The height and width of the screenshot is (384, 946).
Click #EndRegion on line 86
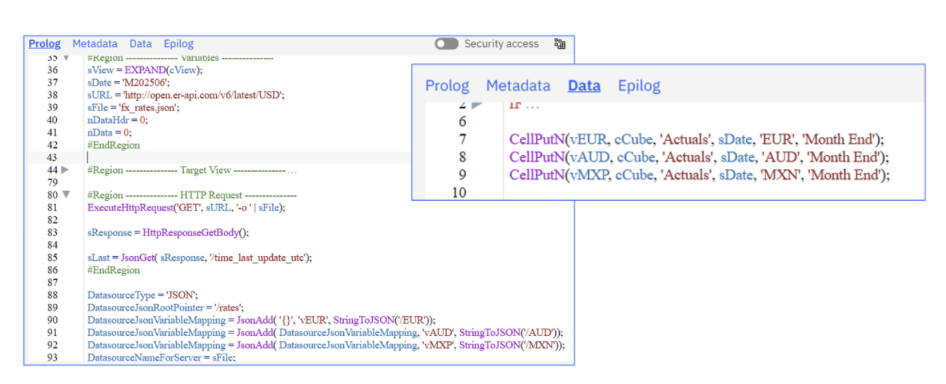tap(113, 270)
